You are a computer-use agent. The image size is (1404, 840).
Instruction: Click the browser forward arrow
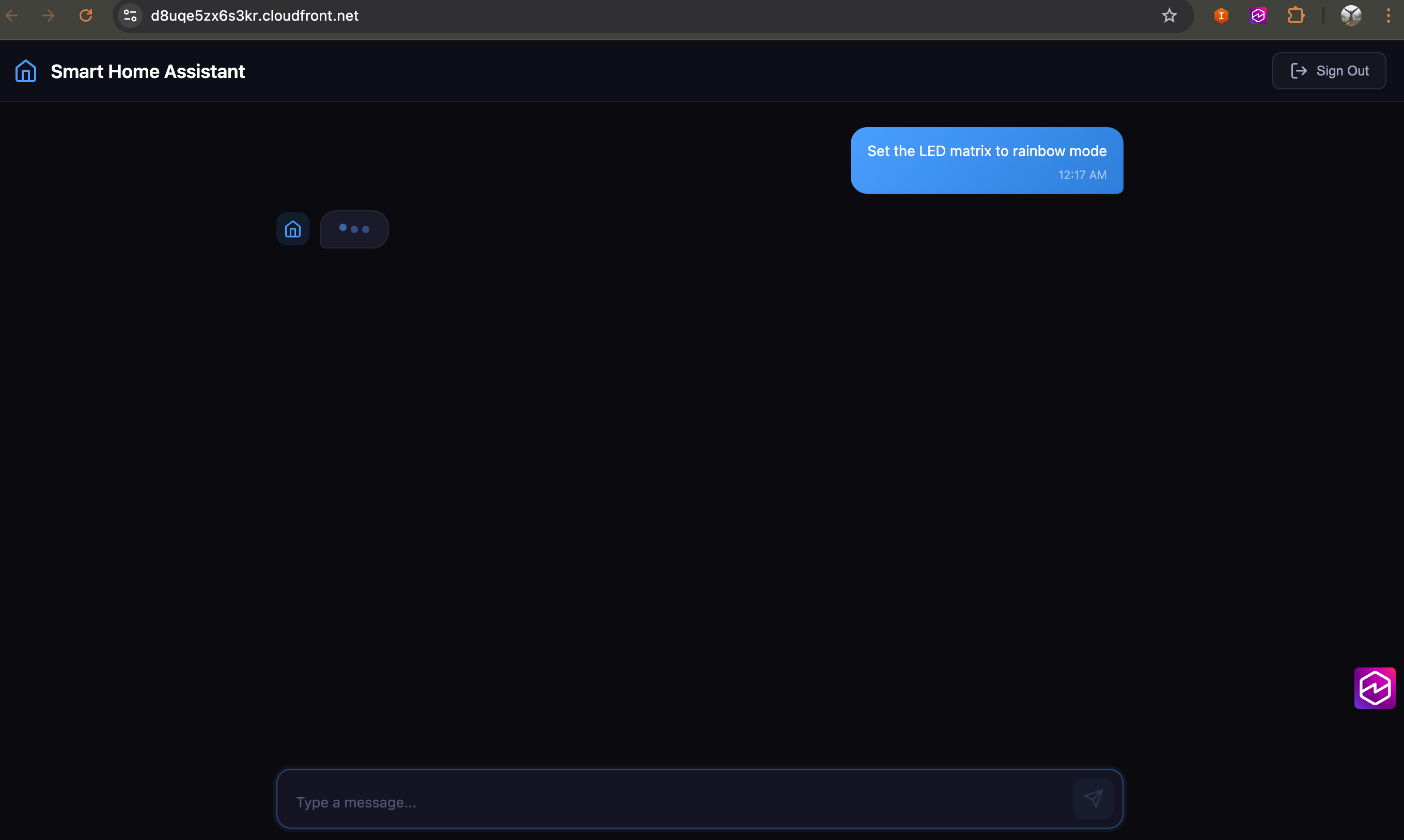click(x=49, y=16)
